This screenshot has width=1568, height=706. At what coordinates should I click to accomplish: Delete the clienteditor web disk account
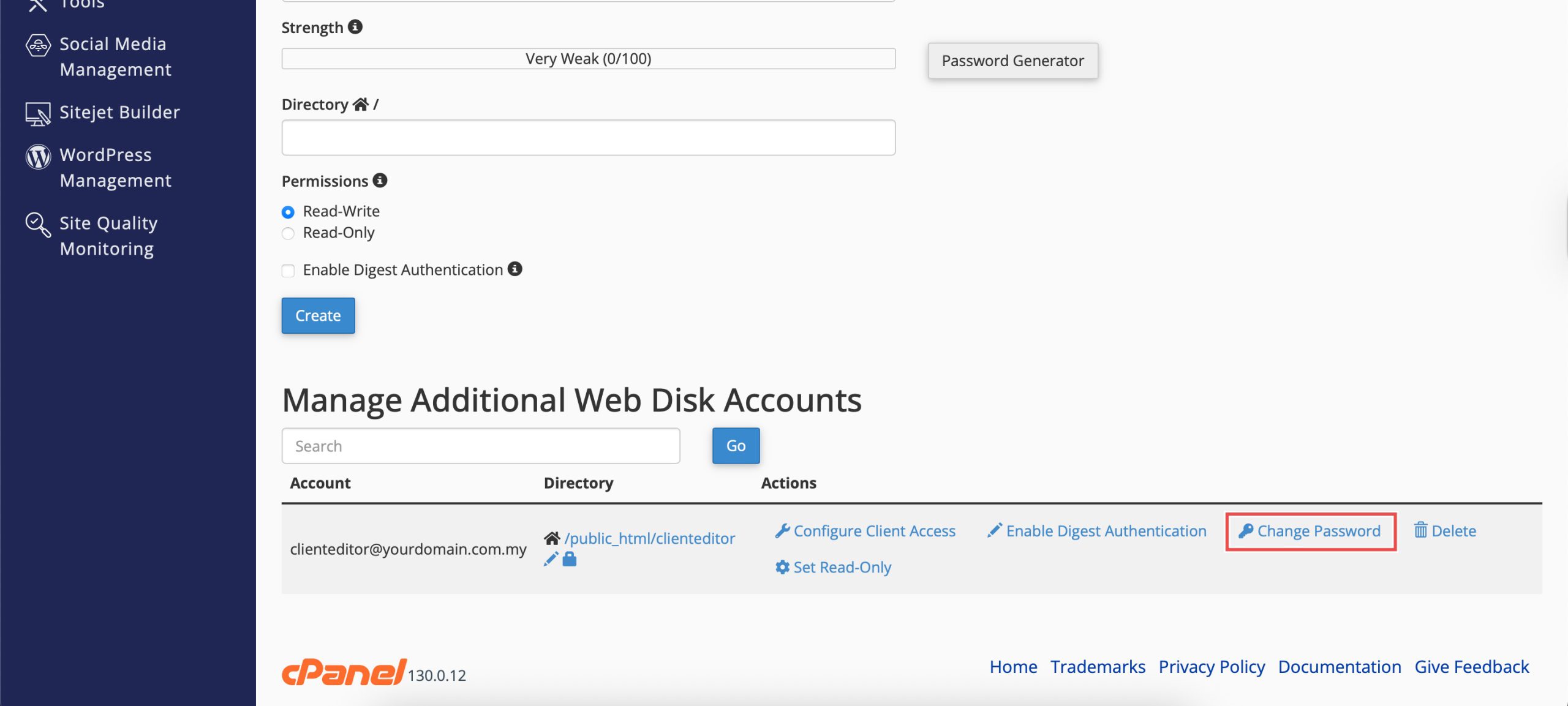(x=1445, y=531)
